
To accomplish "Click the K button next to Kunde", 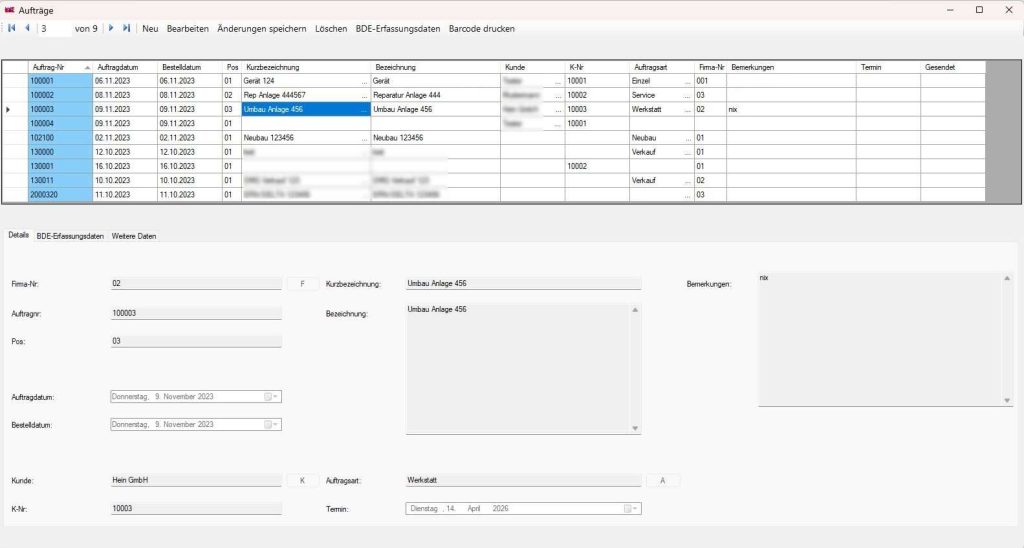I will [x=302, y=481].
